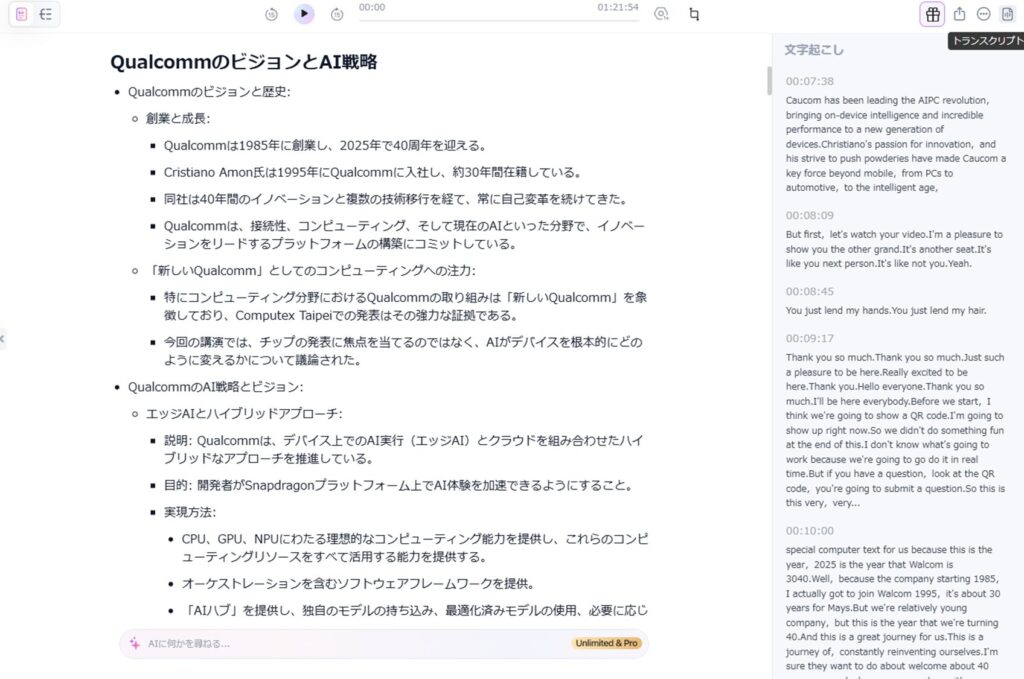Click transcript paragraph 'Thank you so much.Thank you'

click(x=895, y=430)
